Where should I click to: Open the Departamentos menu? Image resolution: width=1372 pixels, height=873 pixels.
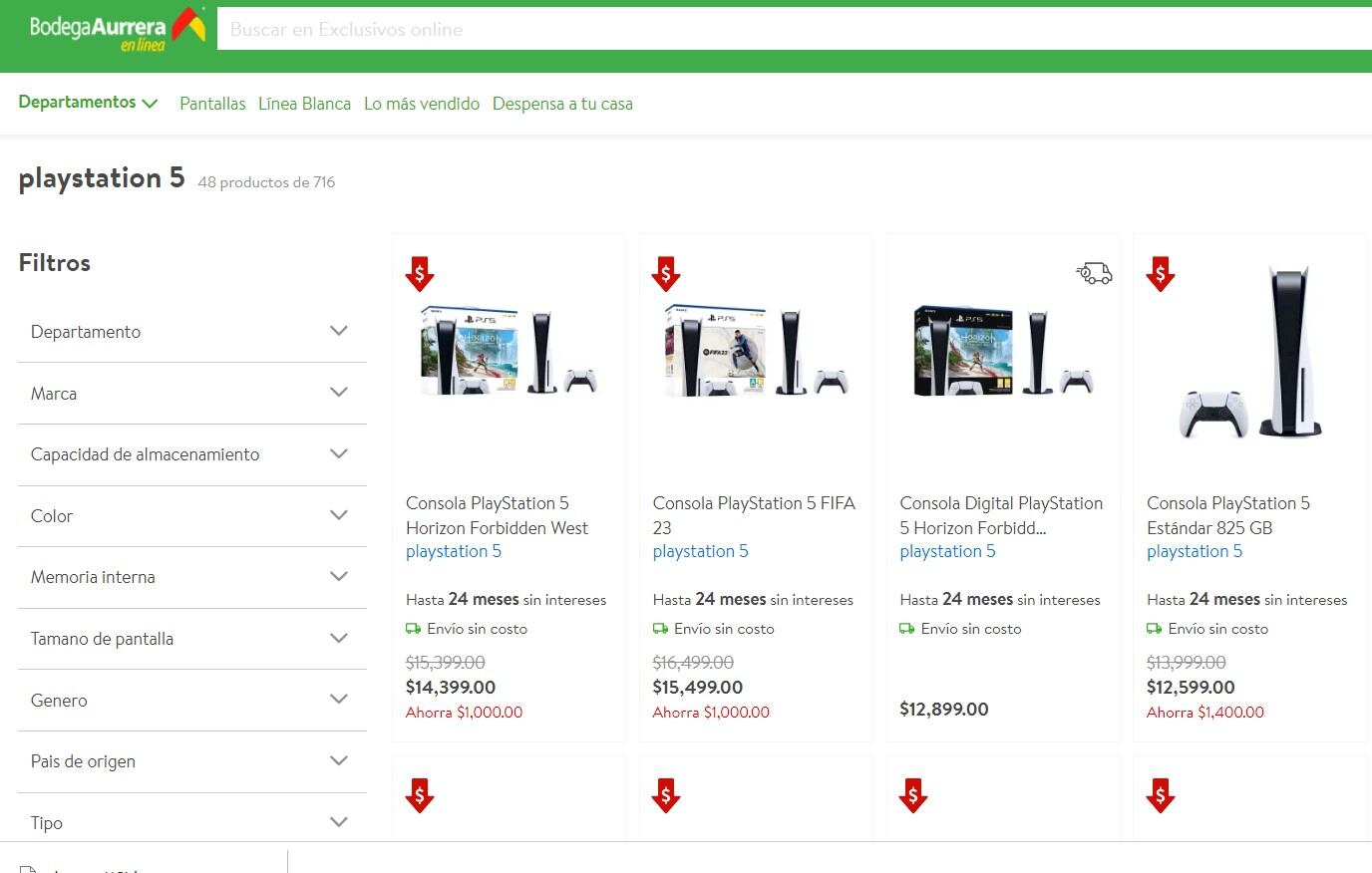[x=88, y=102]
